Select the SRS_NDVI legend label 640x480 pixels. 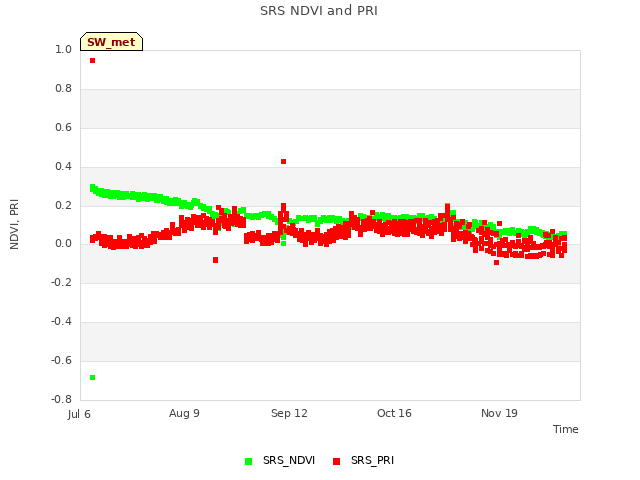point(289,460)
